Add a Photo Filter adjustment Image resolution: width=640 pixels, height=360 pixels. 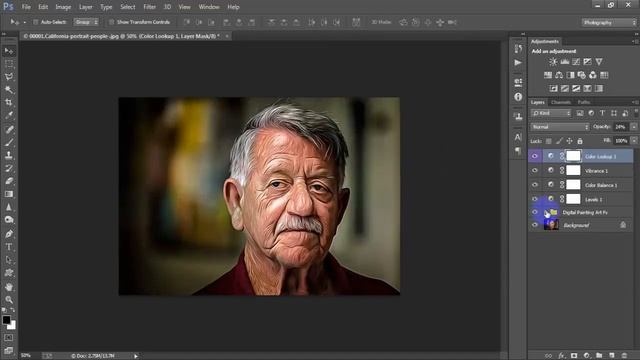coord(582,75)
